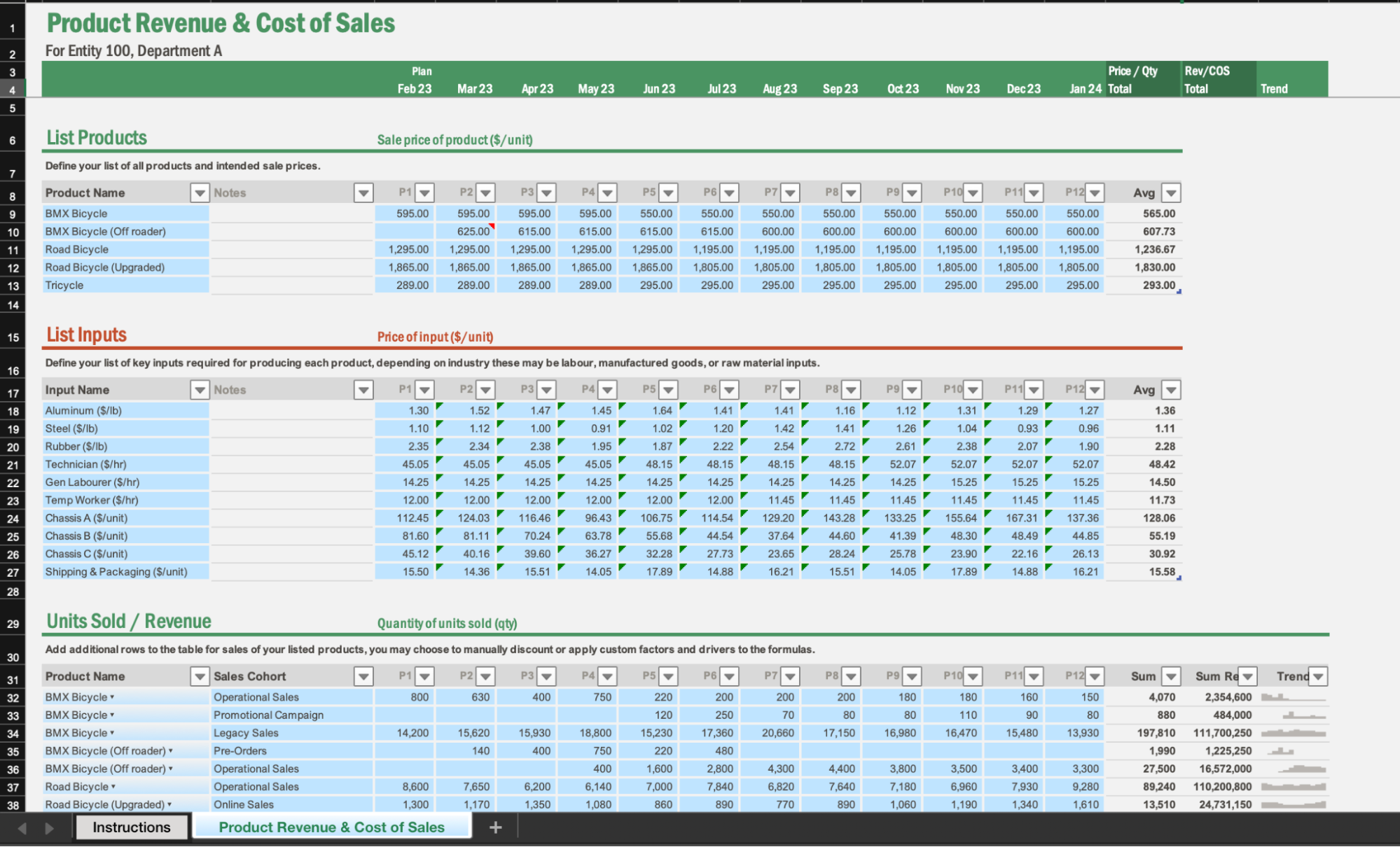Click the Avg column filter icon in List Products
Viewport: 1400px width, 847px height.
click(x=1171, y=192)
